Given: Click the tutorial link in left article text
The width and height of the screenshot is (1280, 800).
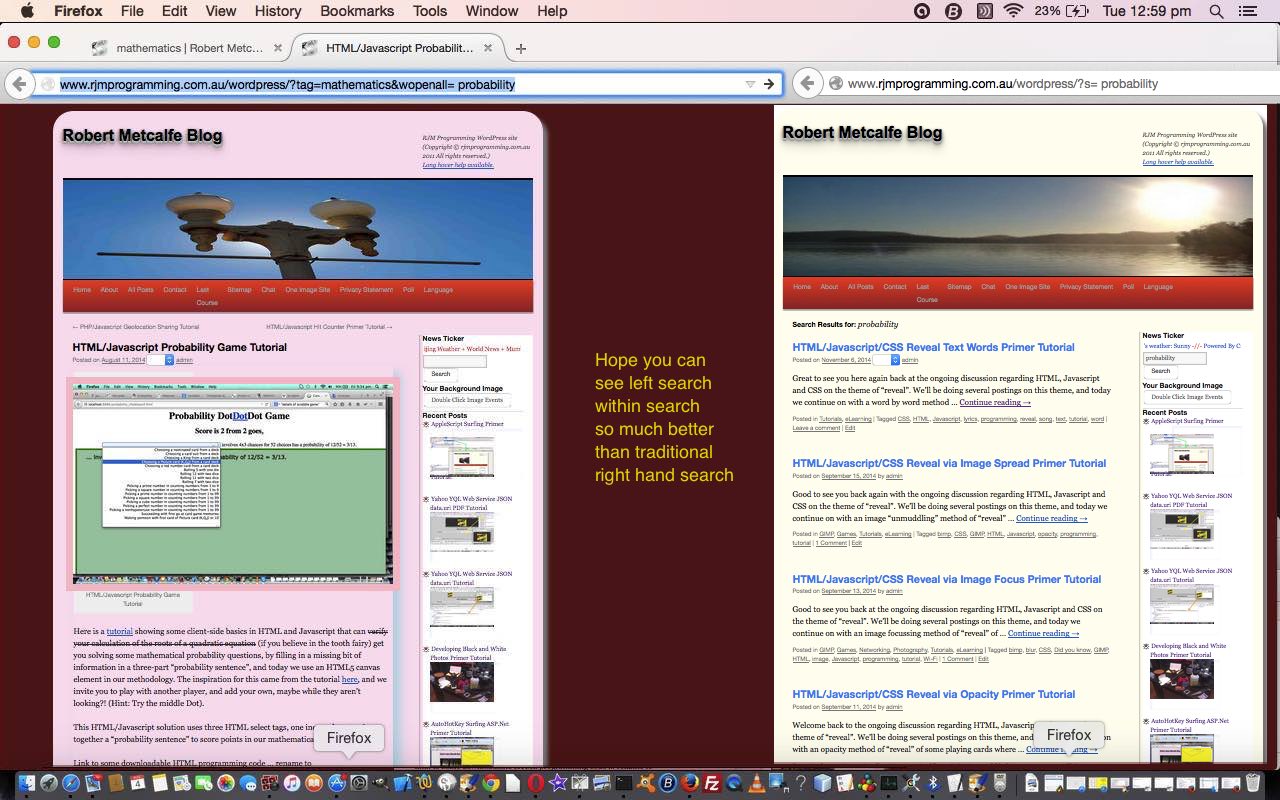Looking at the screenshot, I should click(119, 631).
